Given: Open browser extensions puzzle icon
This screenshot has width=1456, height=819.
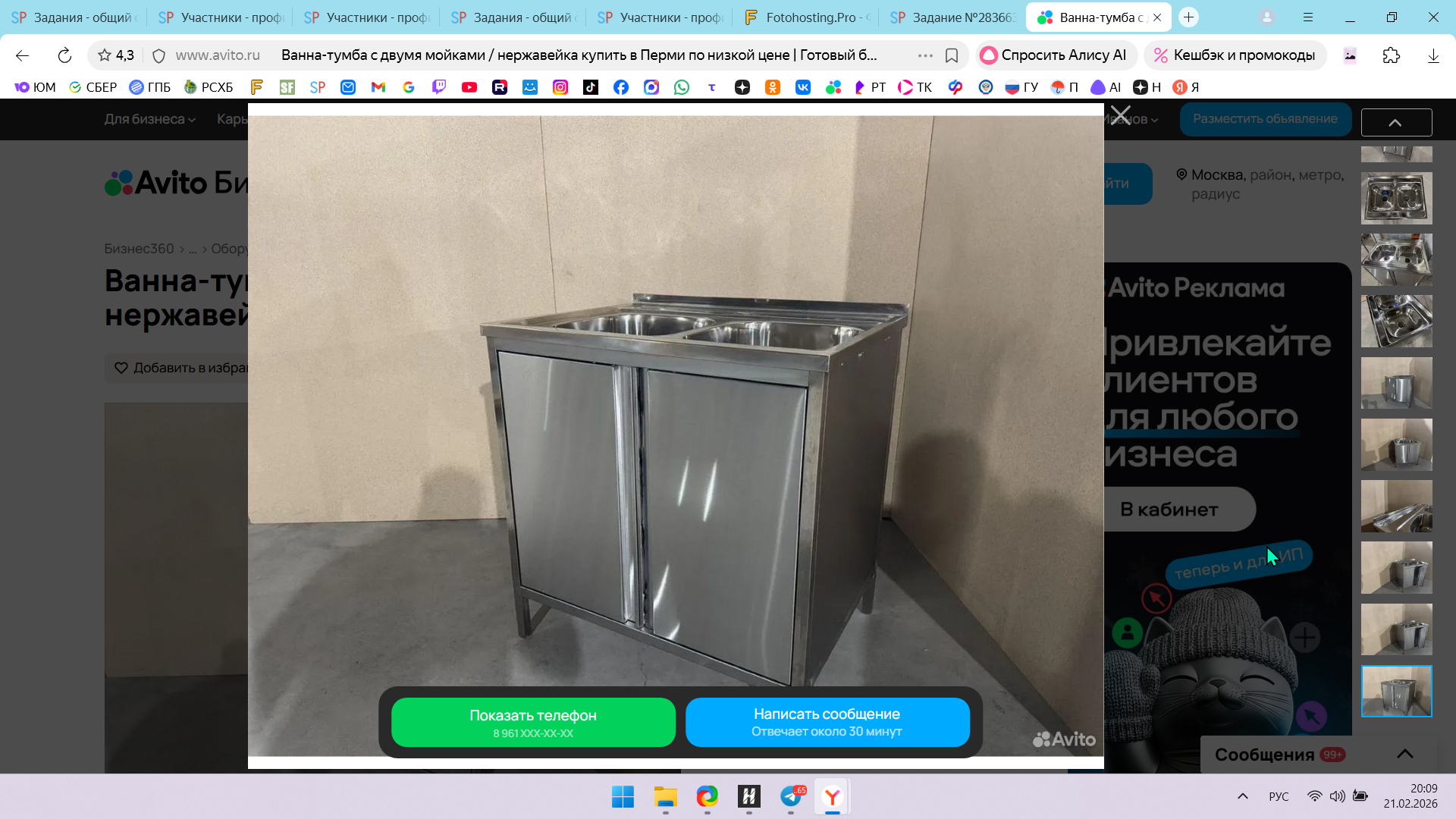Looking at the screenshot, I should [1391, 55].
